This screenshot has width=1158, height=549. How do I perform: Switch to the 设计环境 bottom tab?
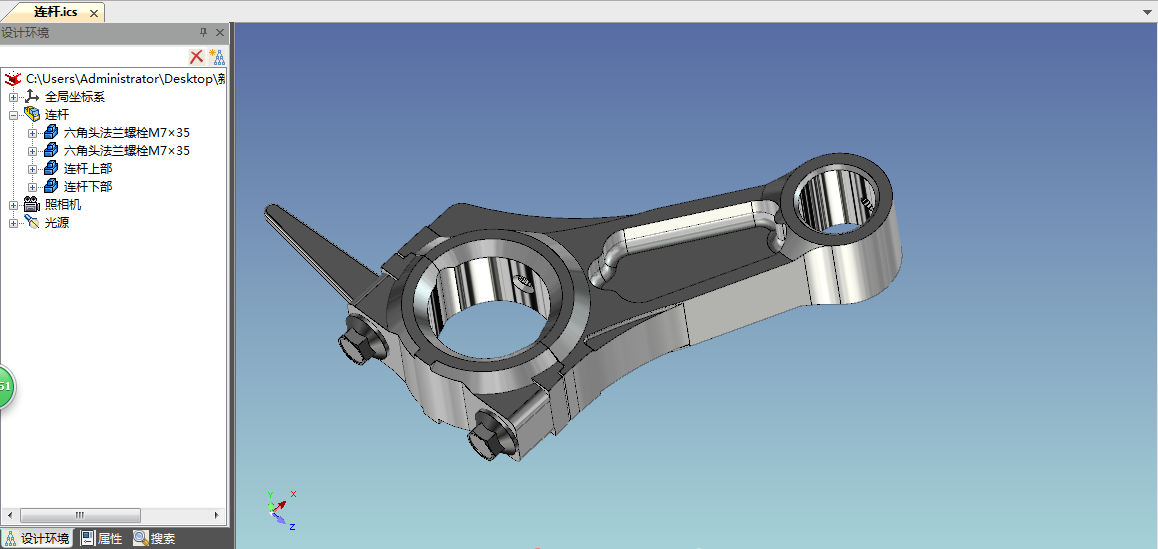pos(38,539)
